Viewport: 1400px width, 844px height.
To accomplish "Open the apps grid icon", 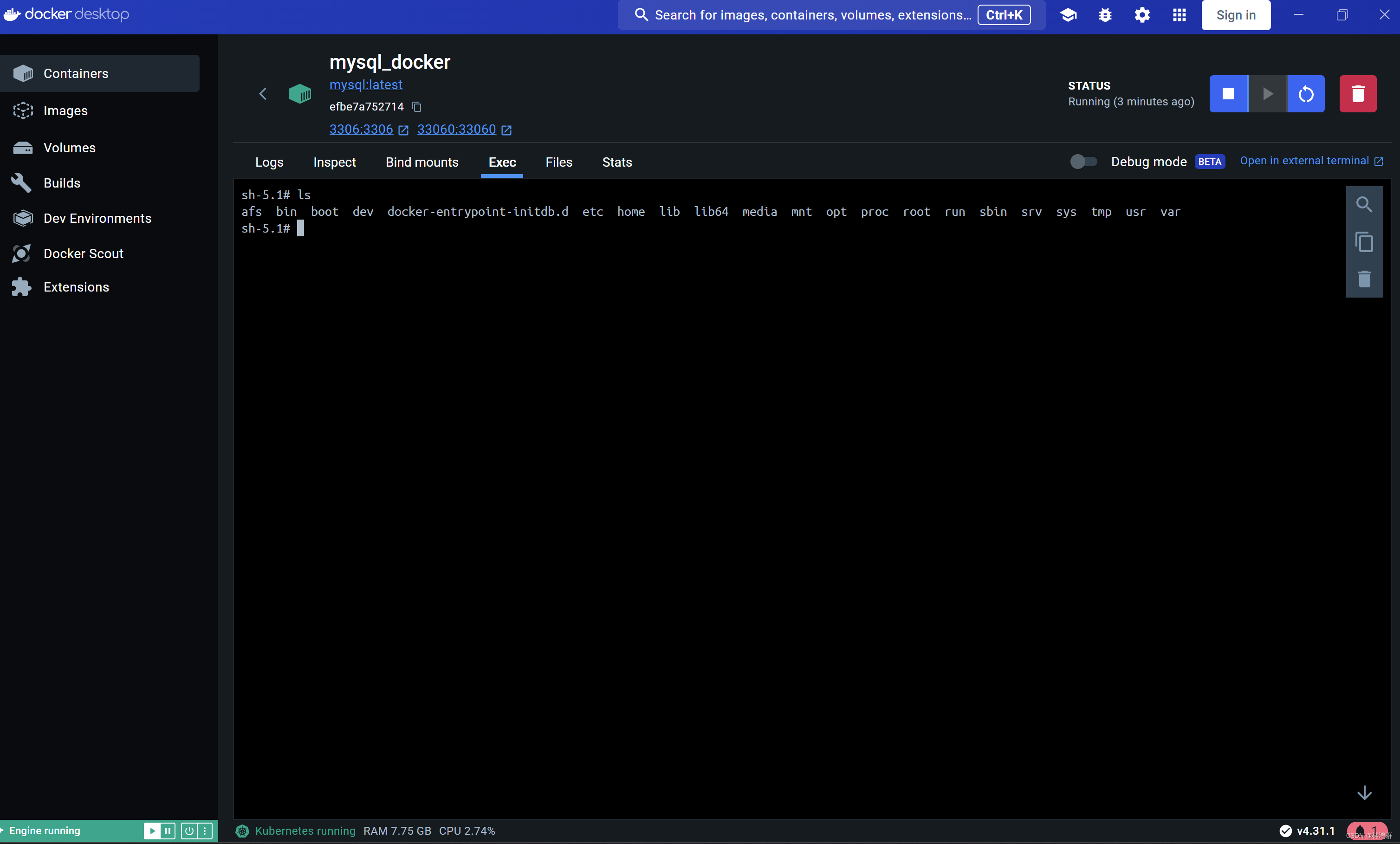I will point(1180,15).
